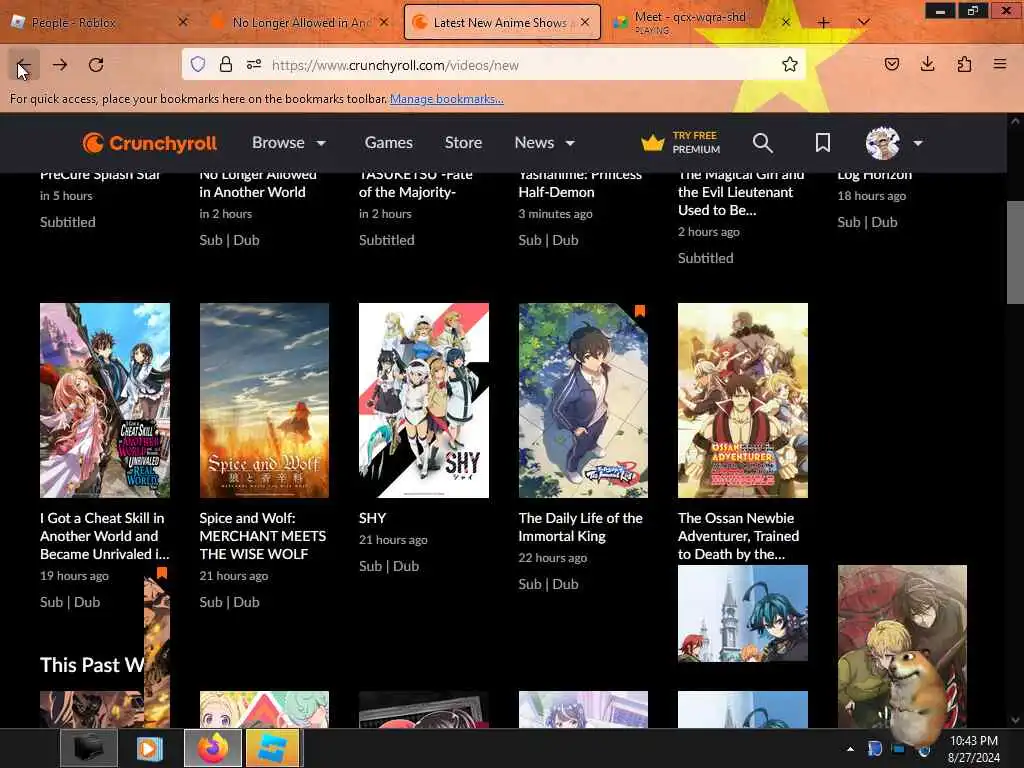Open the media player taskbar icon
This screenshot has height=768, width=1024.
coord(150,748)
